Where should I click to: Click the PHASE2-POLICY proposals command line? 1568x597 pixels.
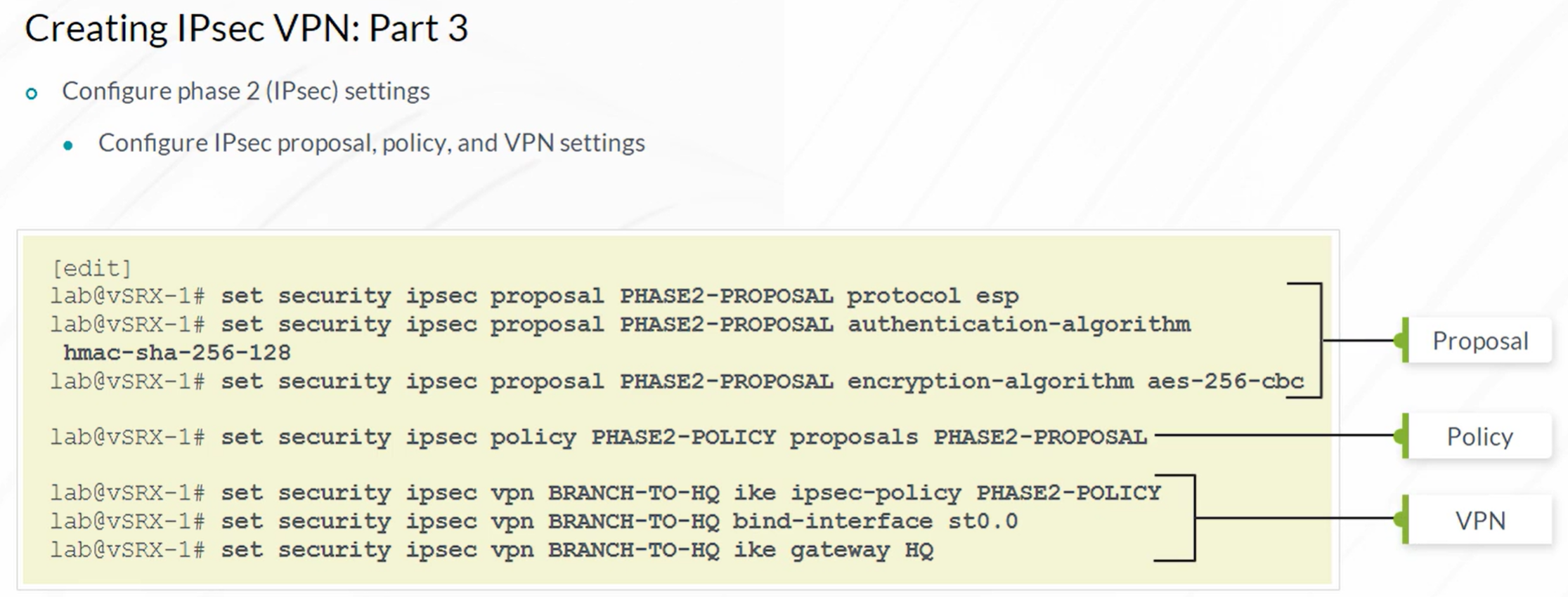(599, 437)
